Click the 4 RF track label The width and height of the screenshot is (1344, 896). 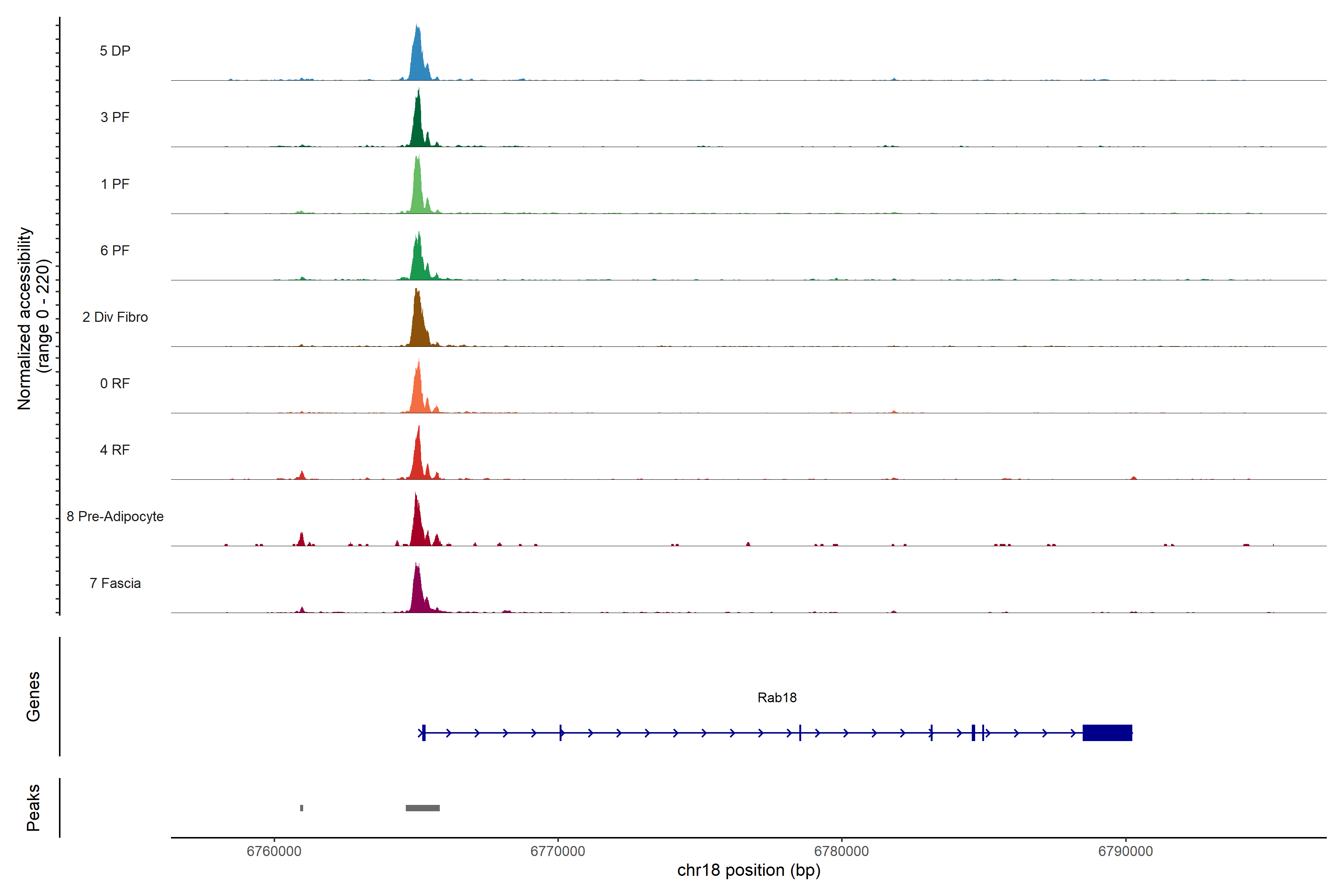point(115,450)
